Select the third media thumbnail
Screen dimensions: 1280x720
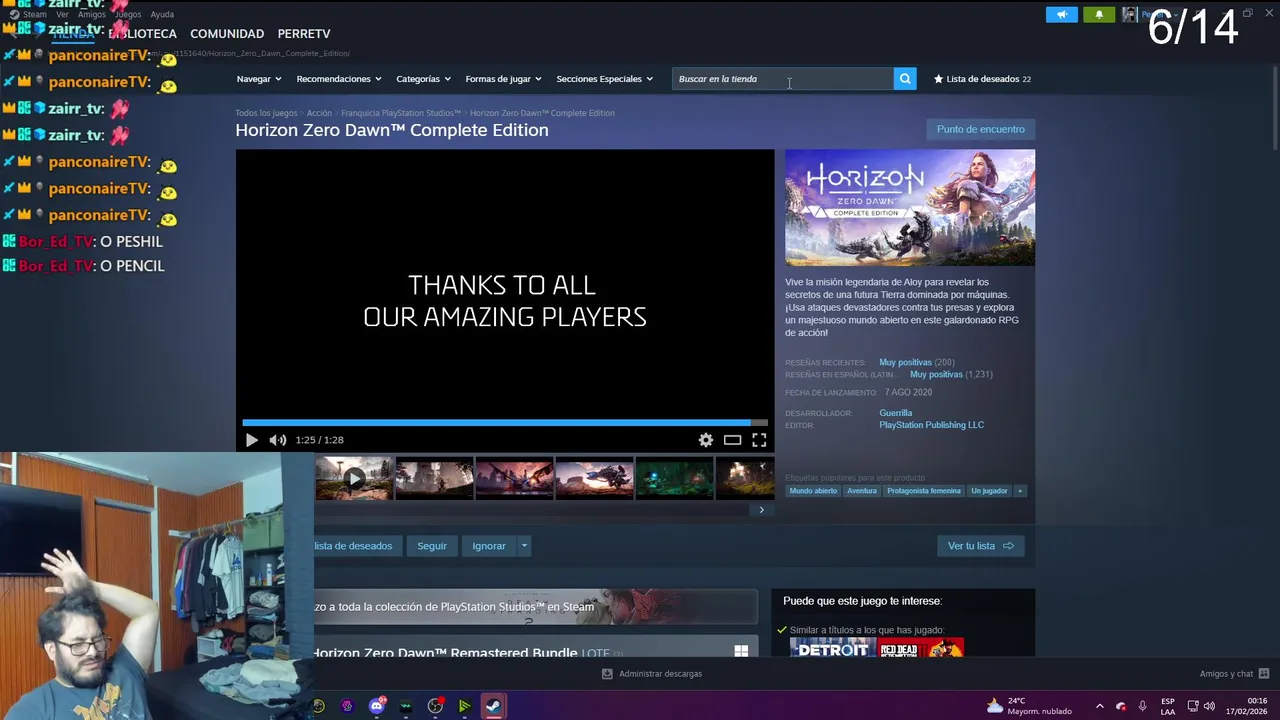point(514,479)
